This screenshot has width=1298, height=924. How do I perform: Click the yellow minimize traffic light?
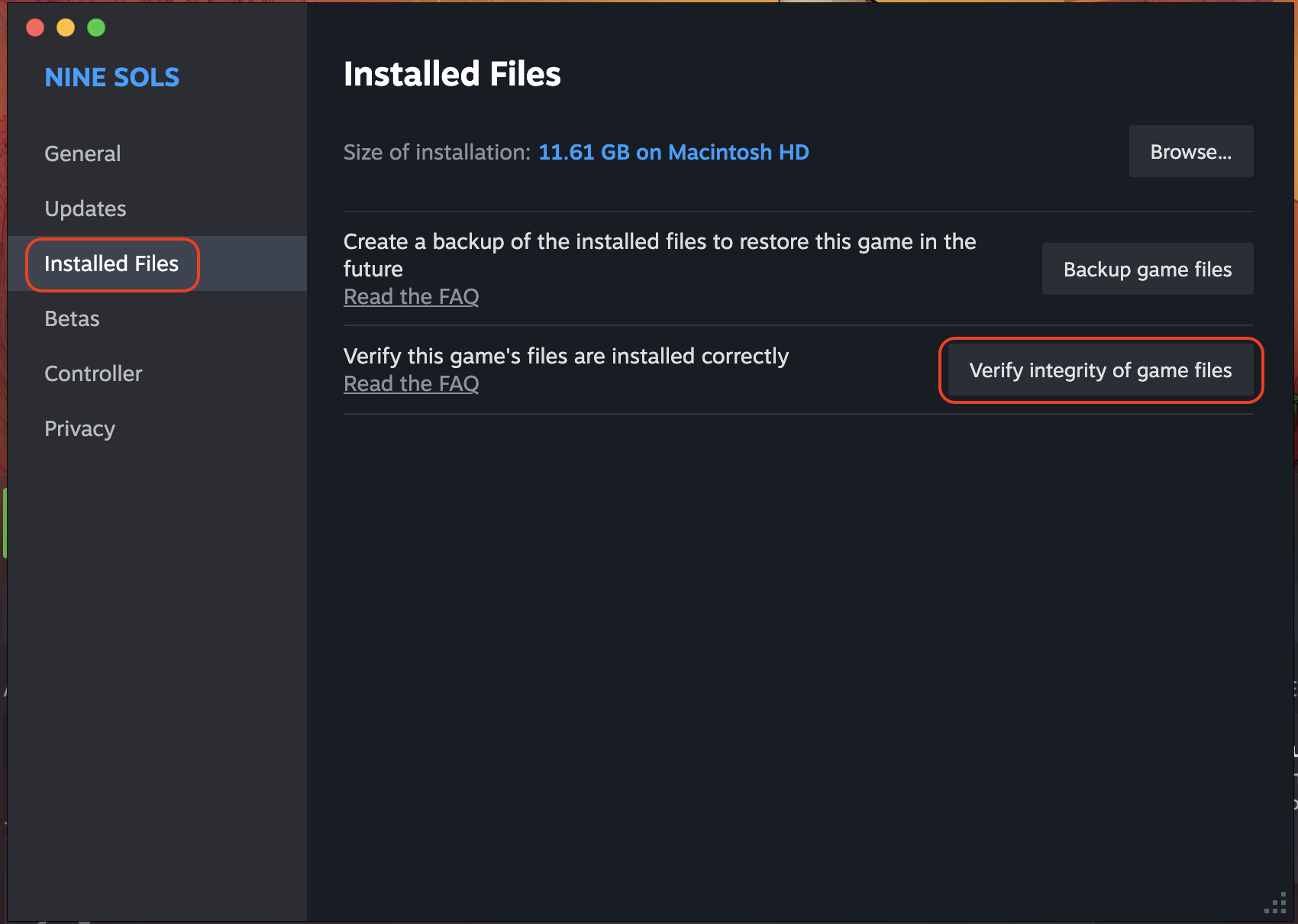[66, 27]
